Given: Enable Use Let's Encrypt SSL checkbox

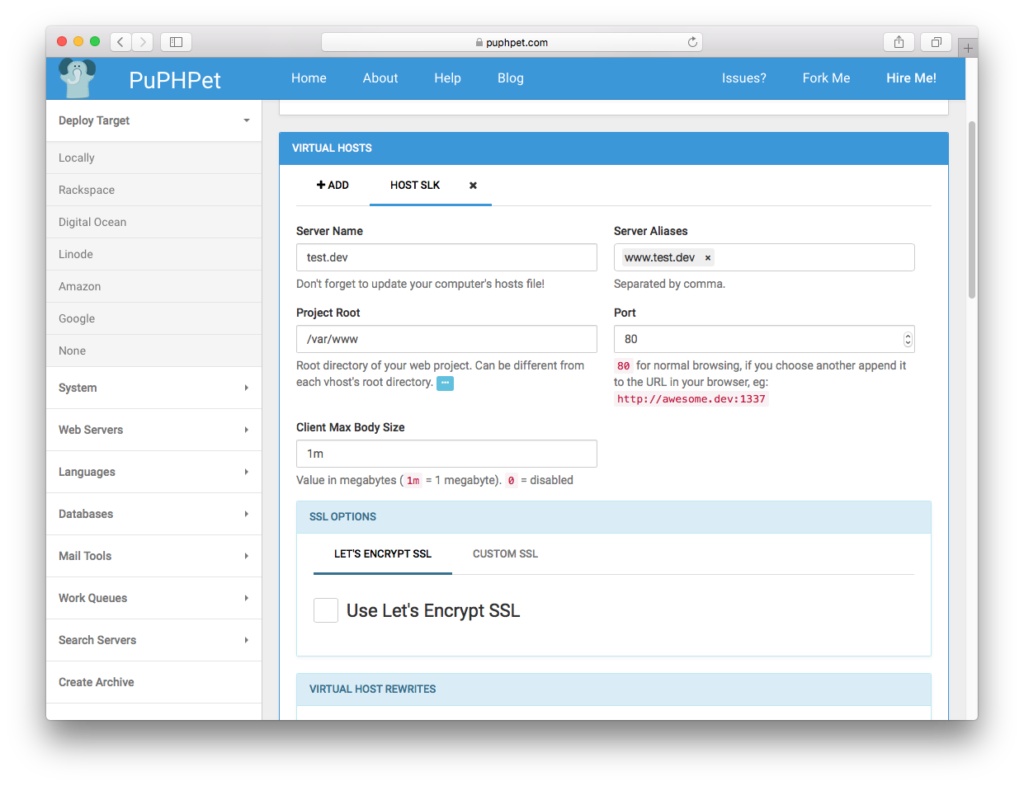Looking at the screenshot, I should [325, 610].
